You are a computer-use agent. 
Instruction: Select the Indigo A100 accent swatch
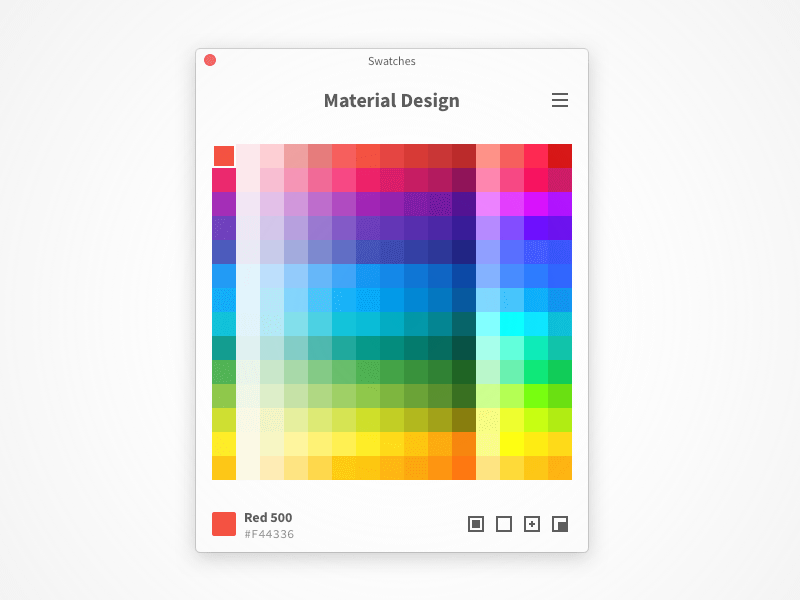[x=488, y=252]
